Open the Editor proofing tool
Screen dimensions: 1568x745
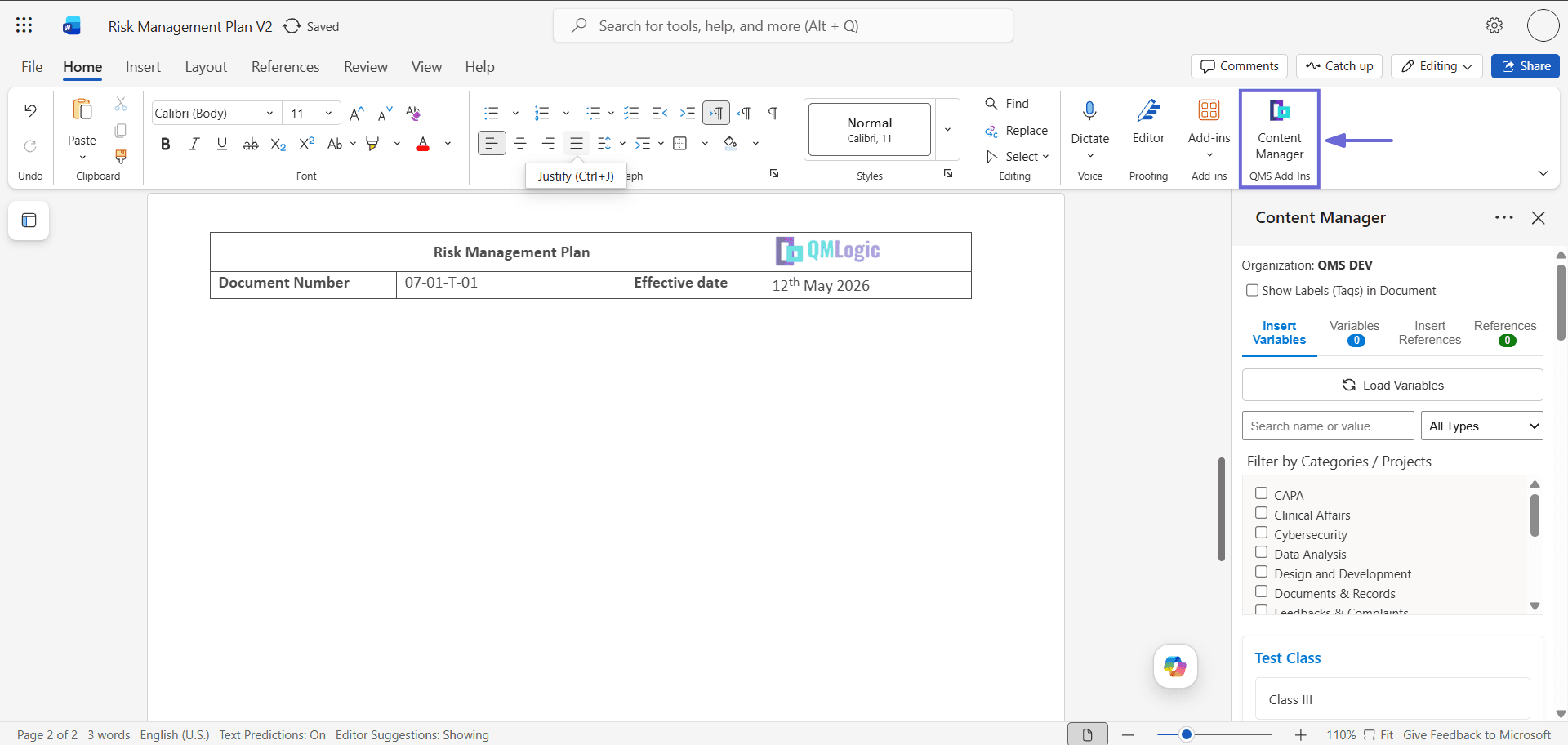pos(1148,123)
